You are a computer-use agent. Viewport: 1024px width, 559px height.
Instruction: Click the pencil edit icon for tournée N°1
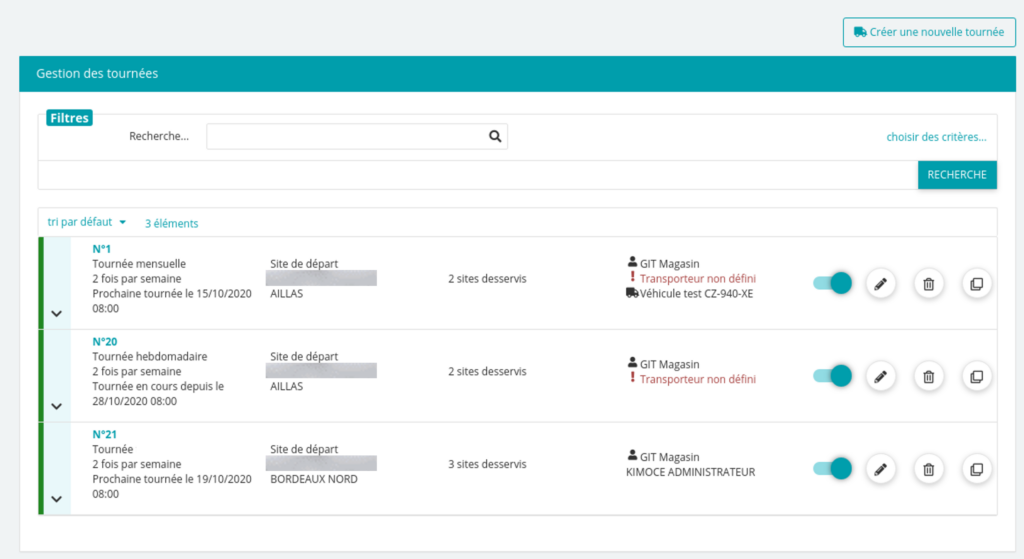click(x=880, y=284)
